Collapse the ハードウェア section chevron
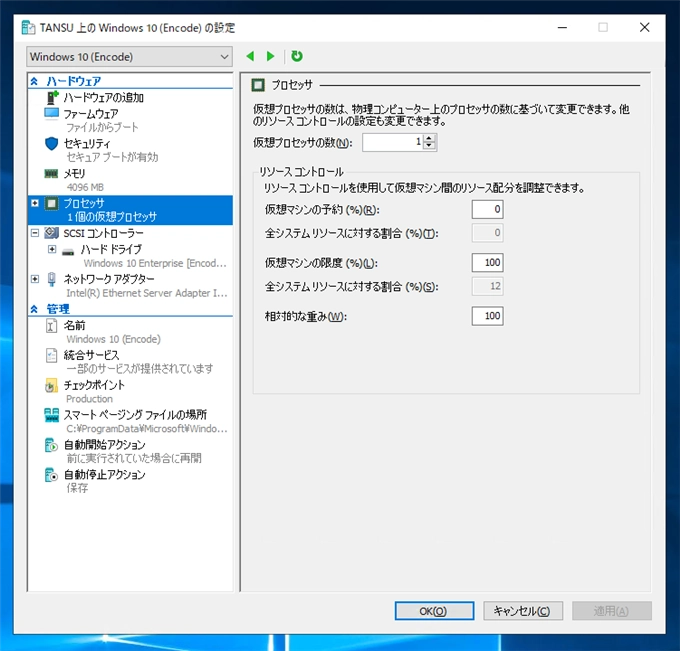 pos(34,81)
